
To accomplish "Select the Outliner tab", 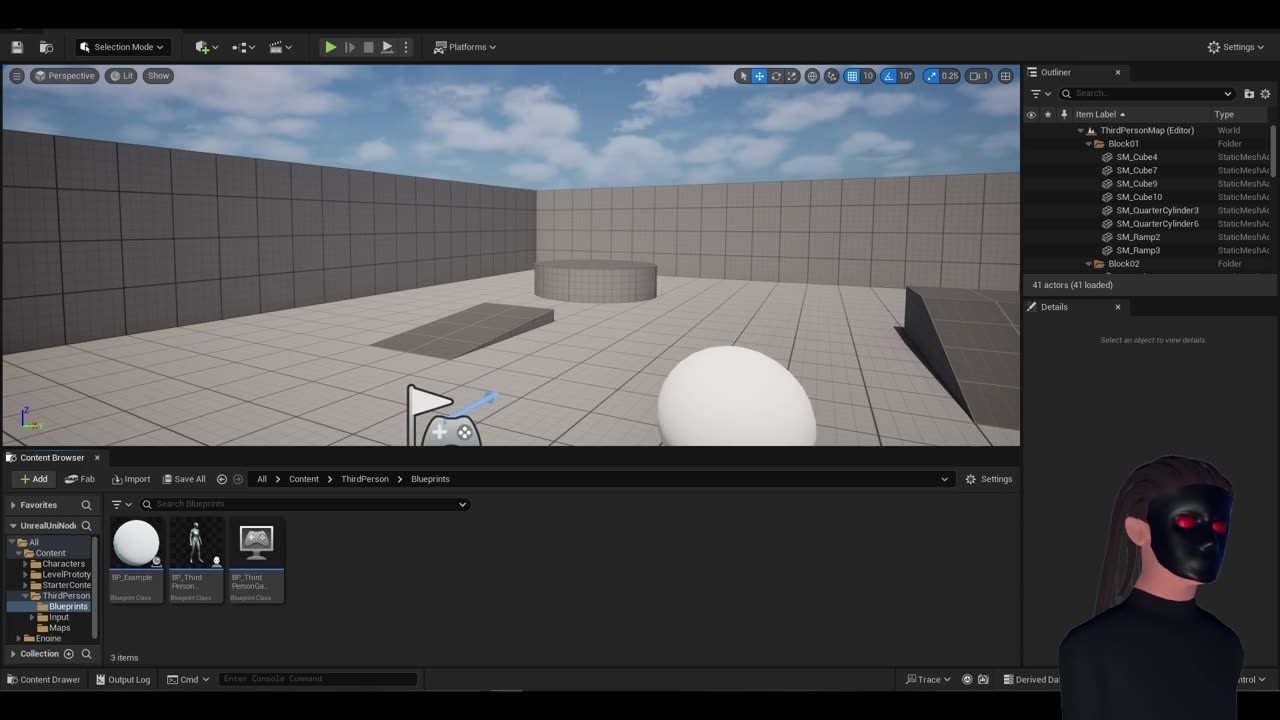I will pyautogui.click(x=1055, y=72).
